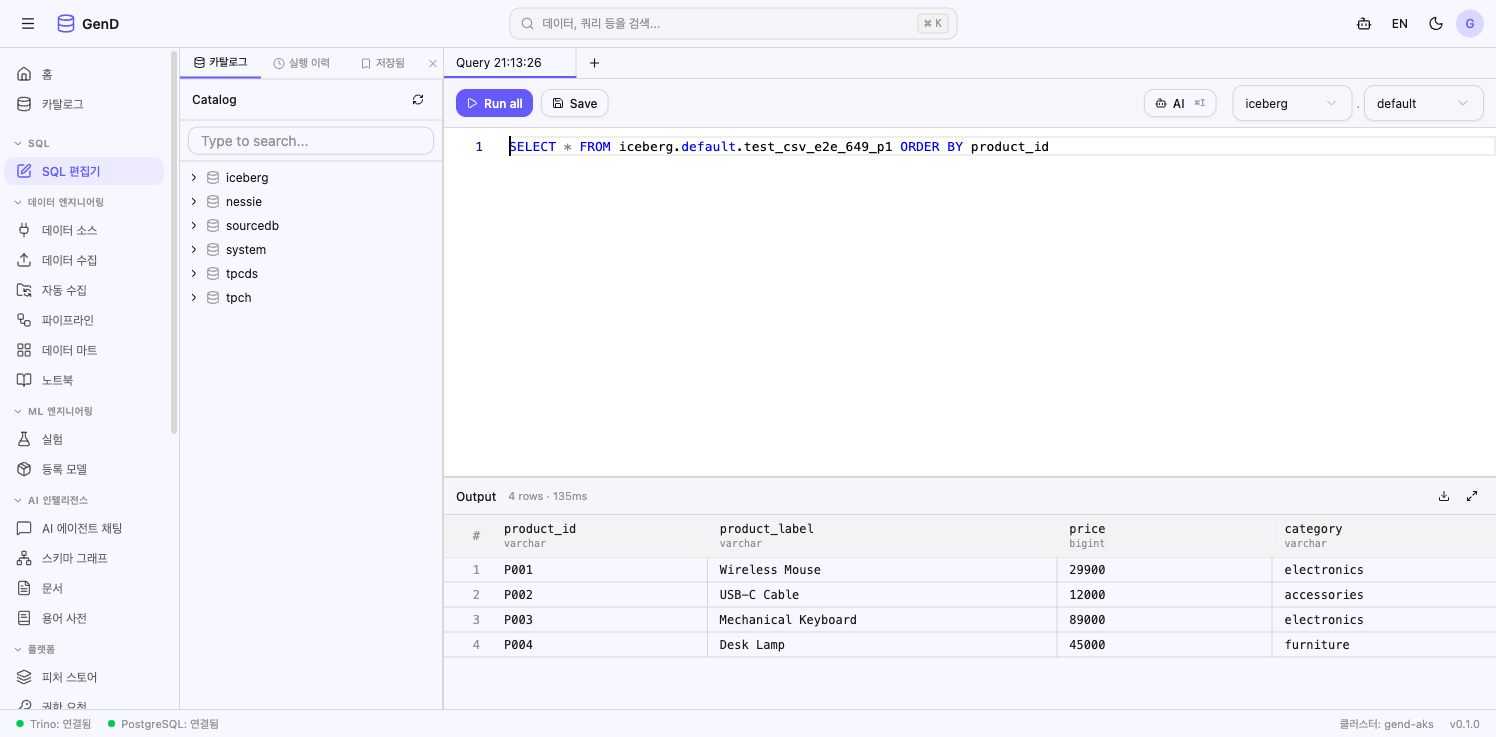
Task: Open the iceberg catalog dropdown
Action: pyautogui.click(x=1292, y=103)
